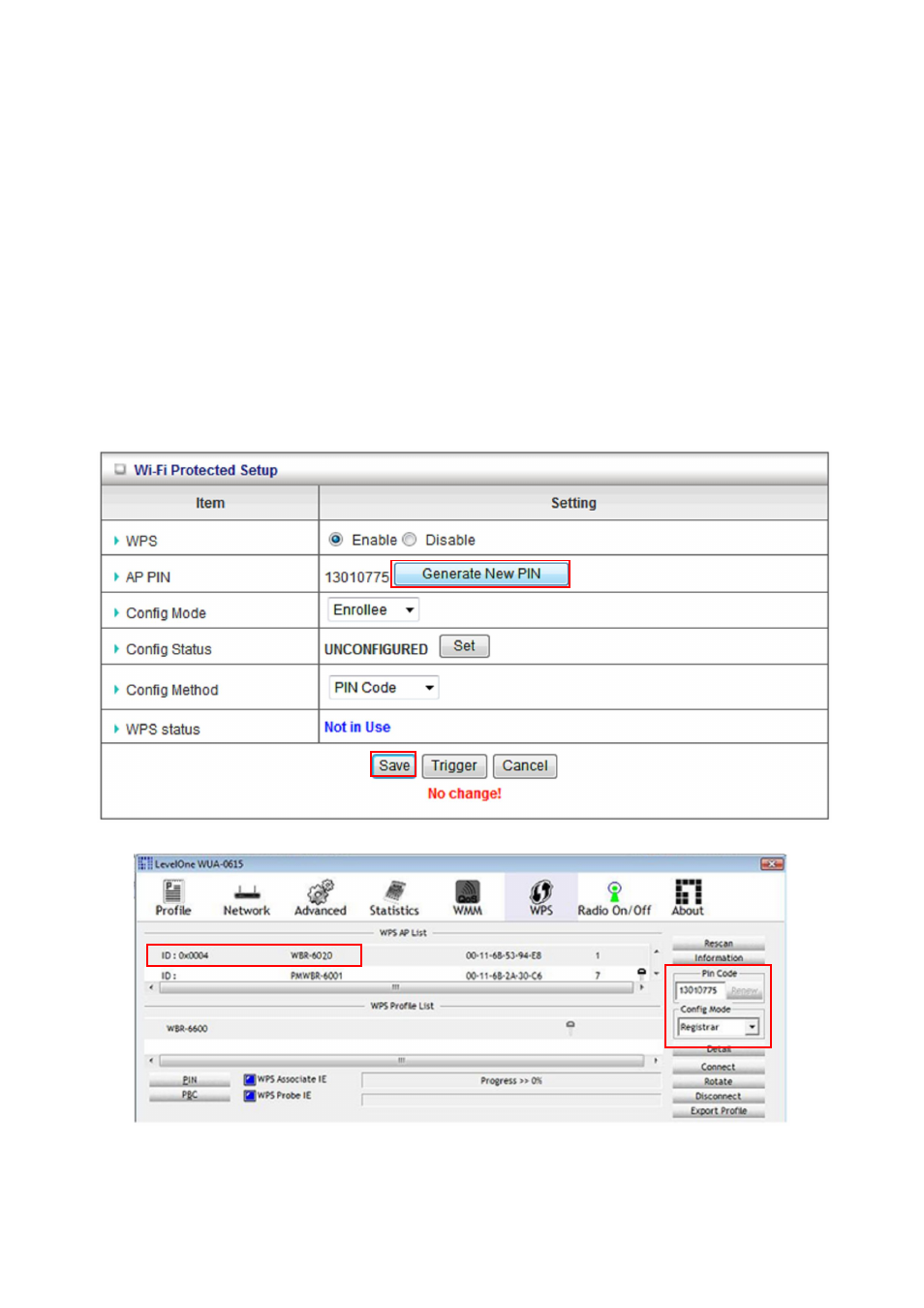Click the arrow beside the WPS item

coord(116,541)
